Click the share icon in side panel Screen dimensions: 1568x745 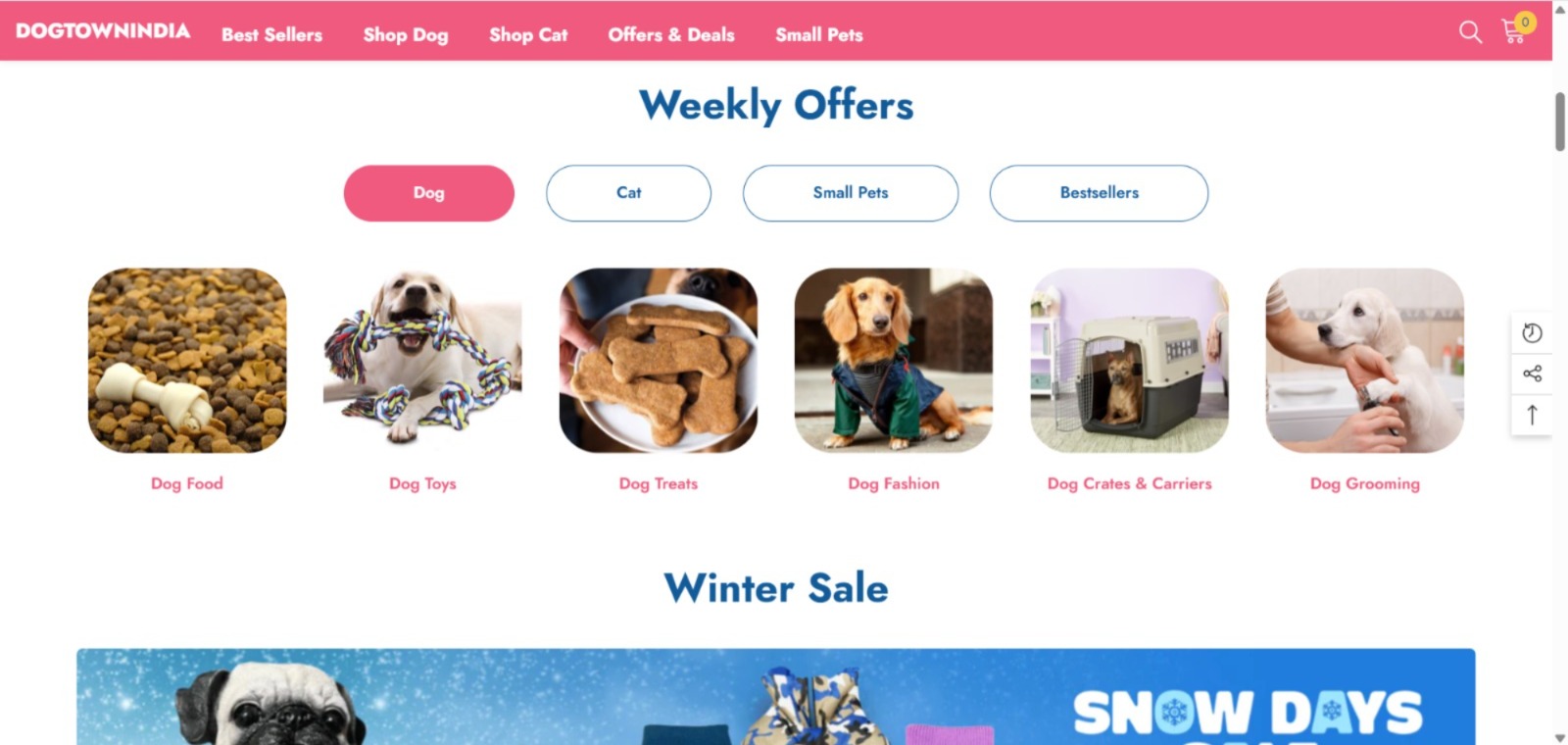[x=1532, y=373]
